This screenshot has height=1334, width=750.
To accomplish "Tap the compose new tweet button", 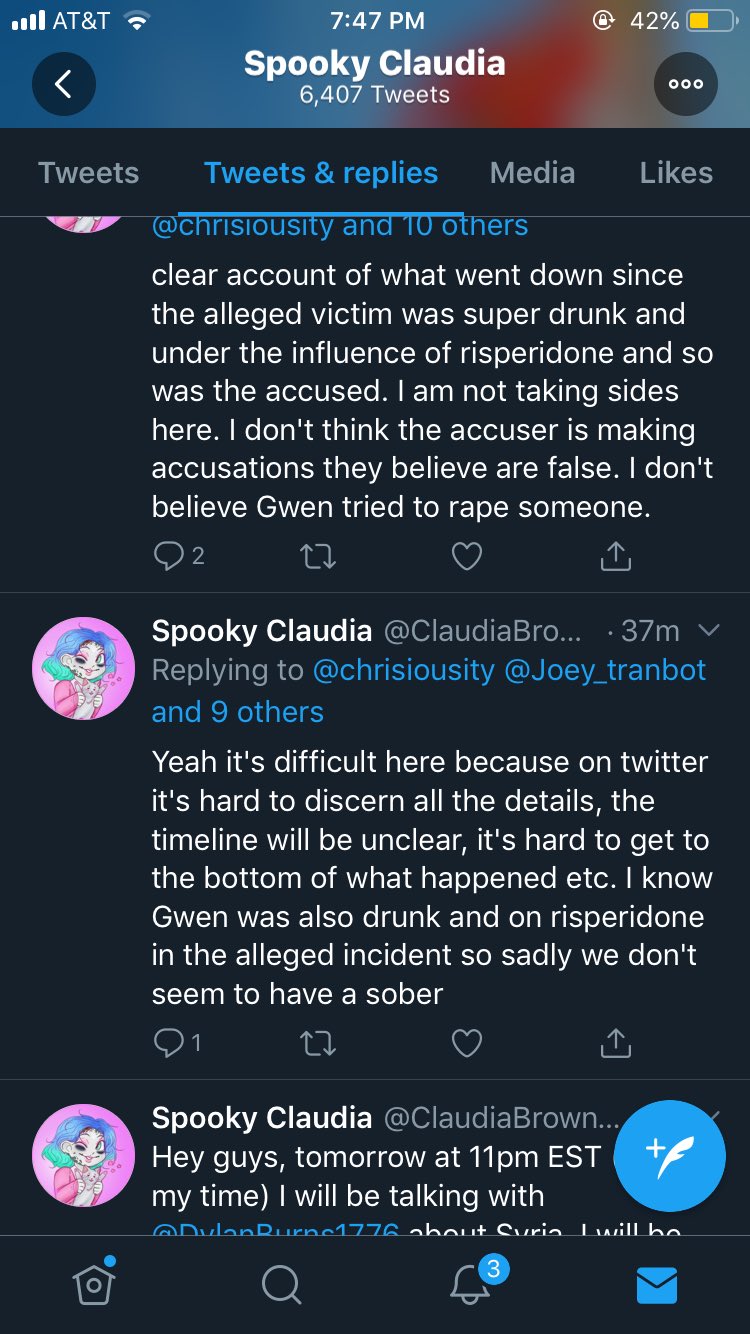I will click(x=669, y=1155).
